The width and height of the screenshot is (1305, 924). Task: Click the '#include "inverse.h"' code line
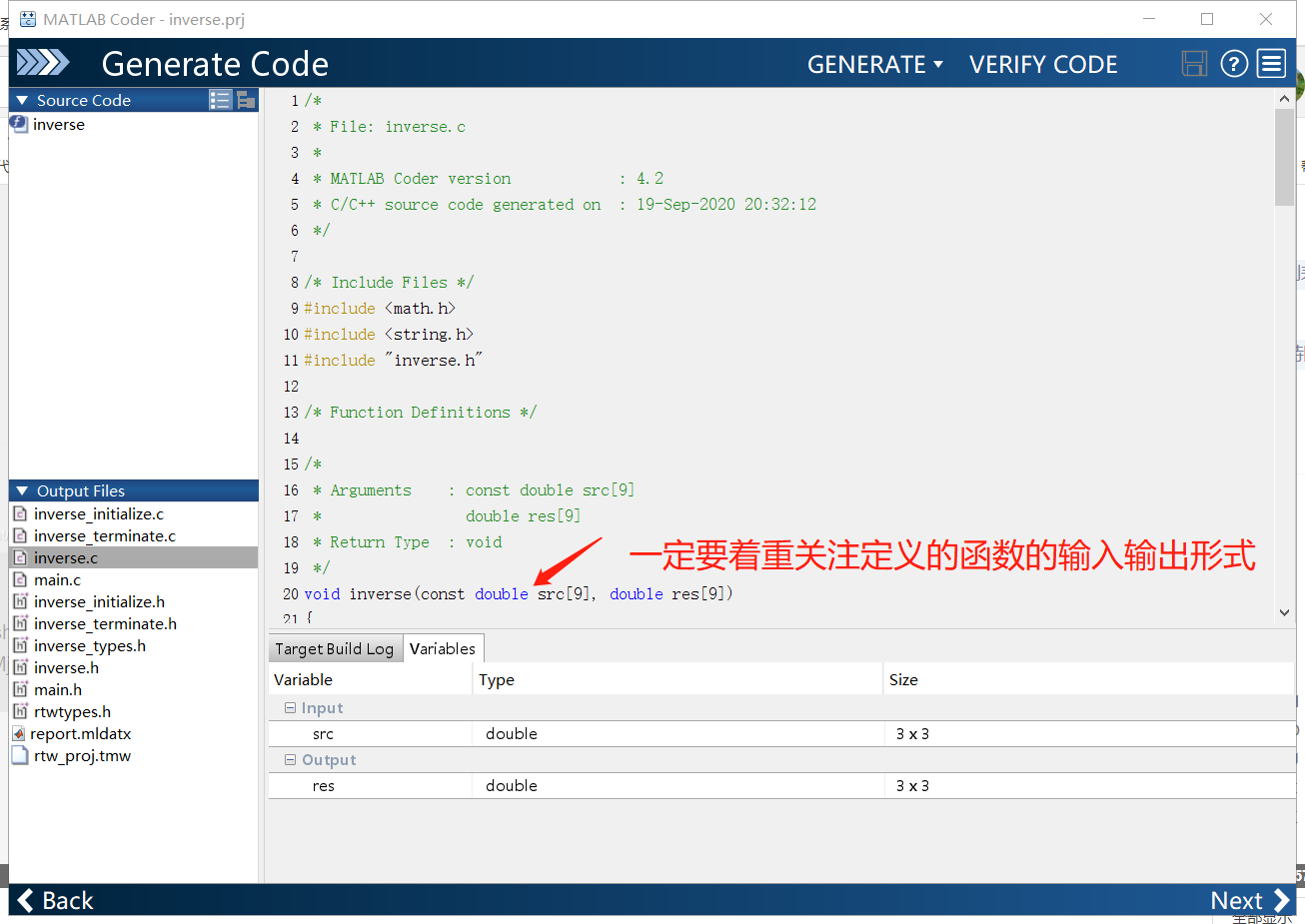point(394,360)
